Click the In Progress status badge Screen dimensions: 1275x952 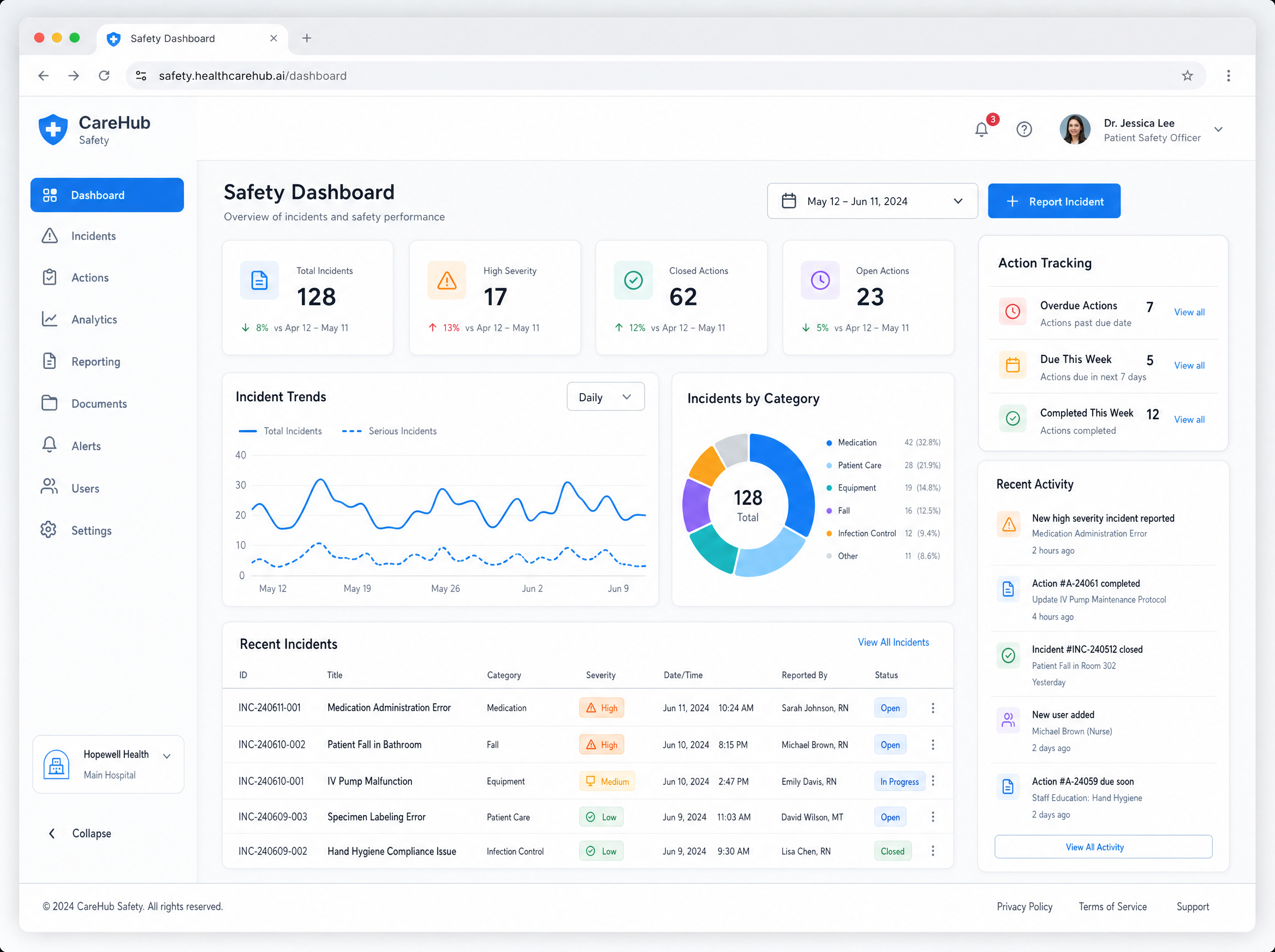(x=899, y=782)
